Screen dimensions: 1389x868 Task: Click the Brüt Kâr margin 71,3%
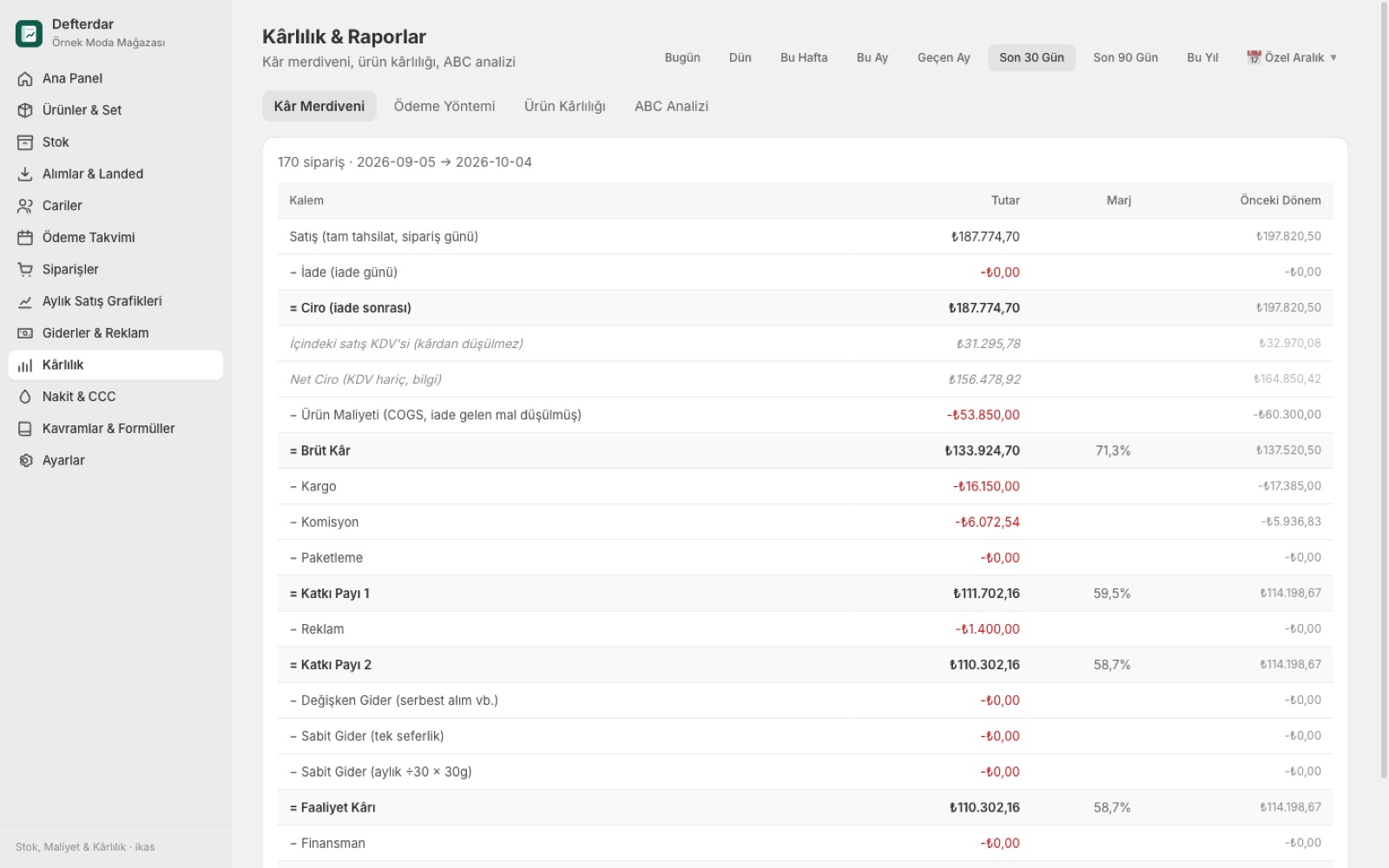[x=1113, y=450]
